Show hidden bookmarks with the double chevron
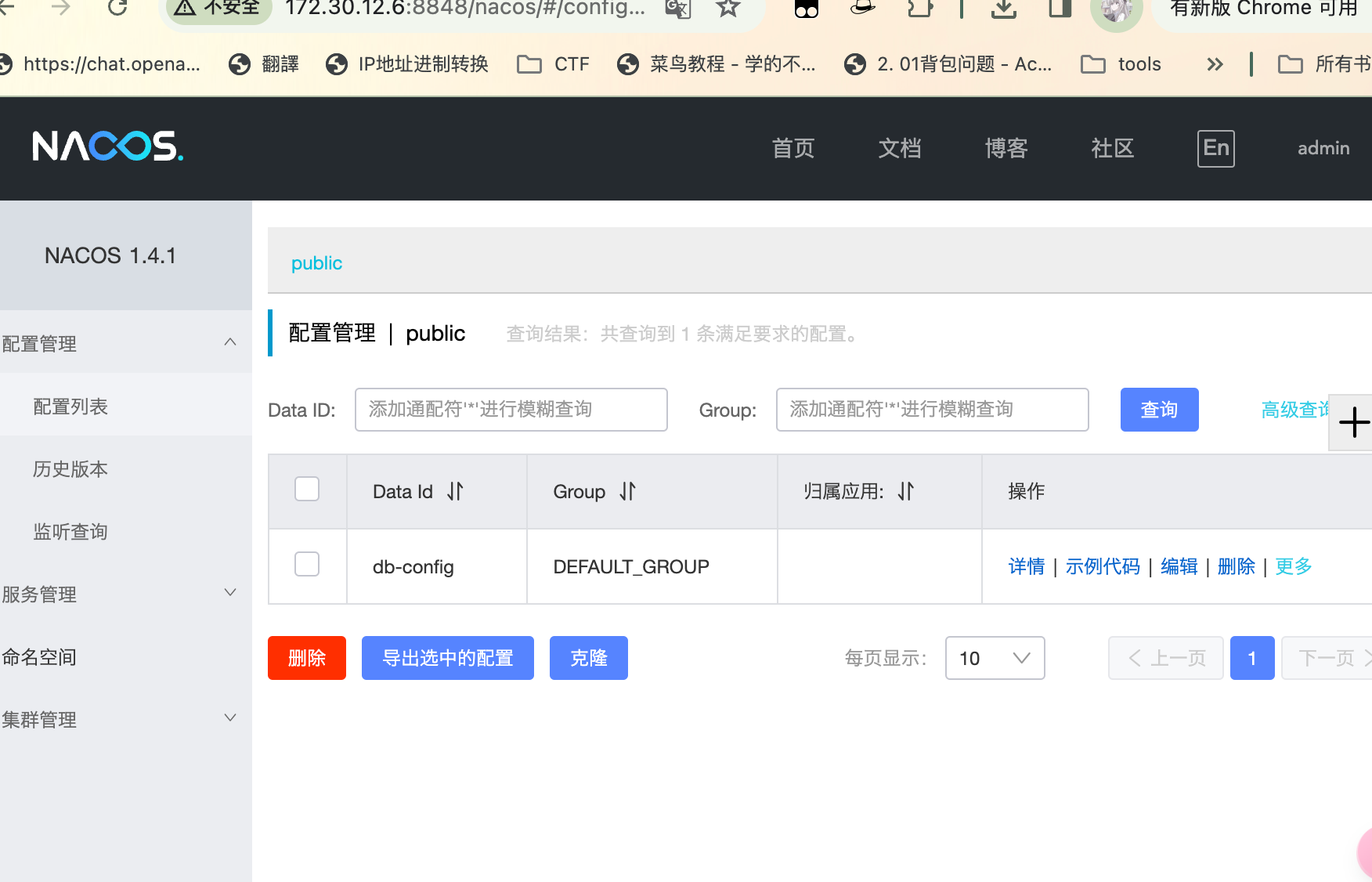Screen dimensions: 1372x882 pos(1215,64)
